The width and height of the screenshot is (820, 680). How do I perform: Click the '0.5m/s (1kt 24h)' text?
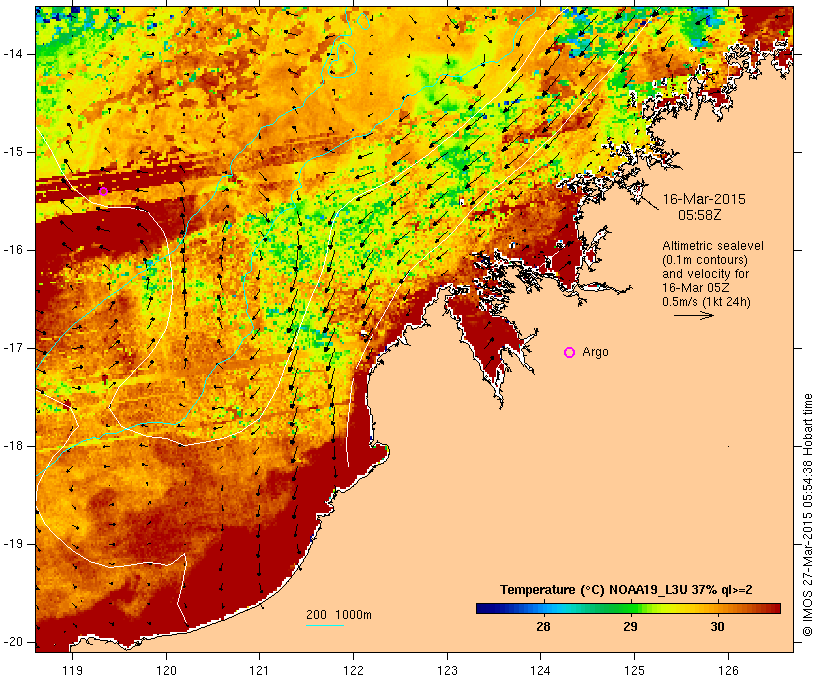coord(707,302)
